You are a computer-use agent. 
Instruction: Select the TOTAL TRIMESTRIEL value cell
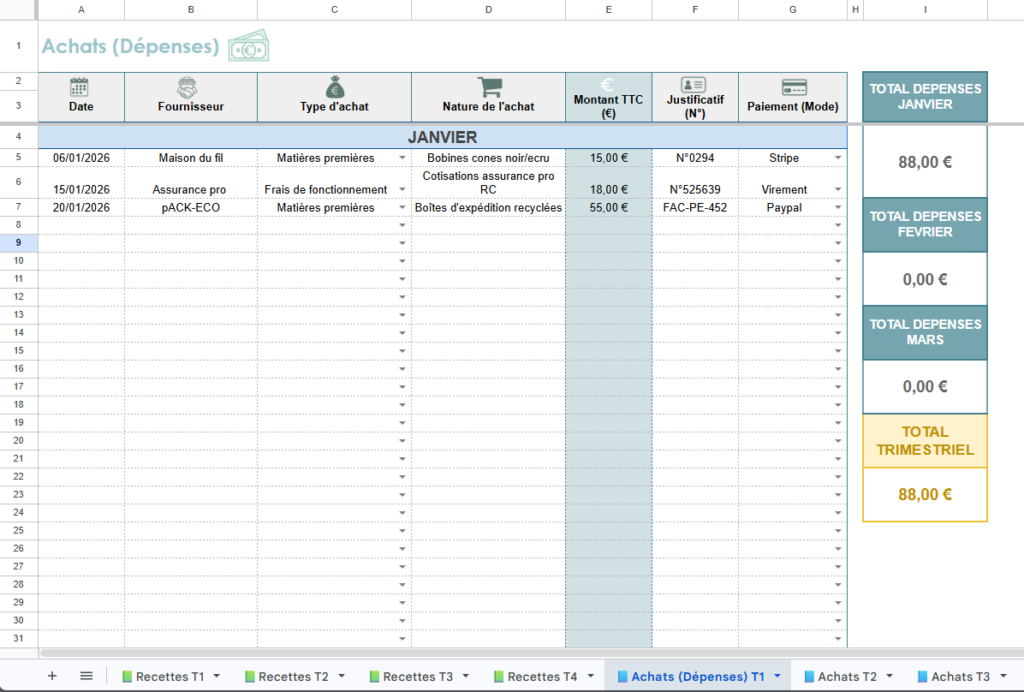(924, 494)
